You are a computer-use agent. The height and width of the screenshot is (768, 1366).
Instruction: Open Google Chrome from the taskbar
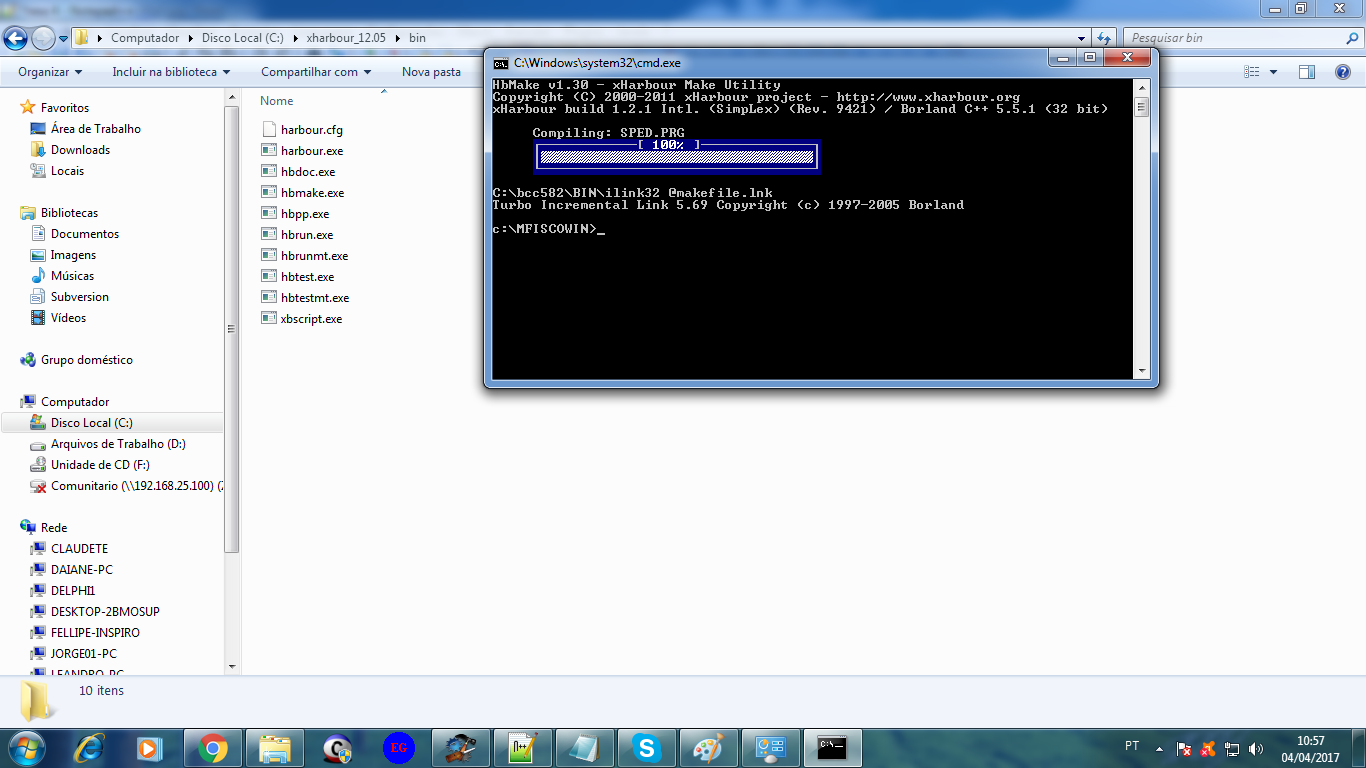point(212,748)
